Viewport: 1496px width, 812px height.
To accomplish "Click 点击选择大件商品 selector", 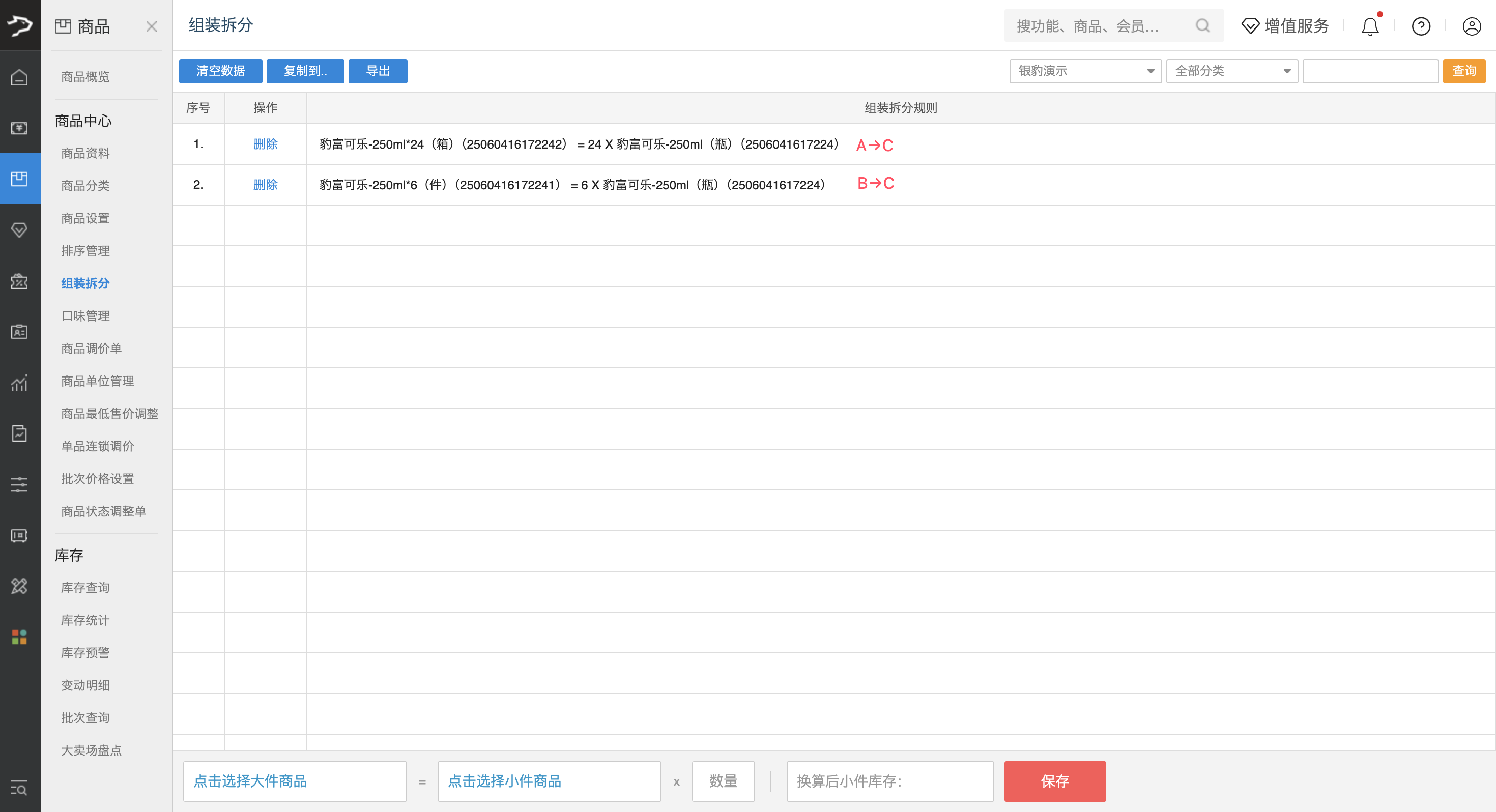I will tap(295, 781).
